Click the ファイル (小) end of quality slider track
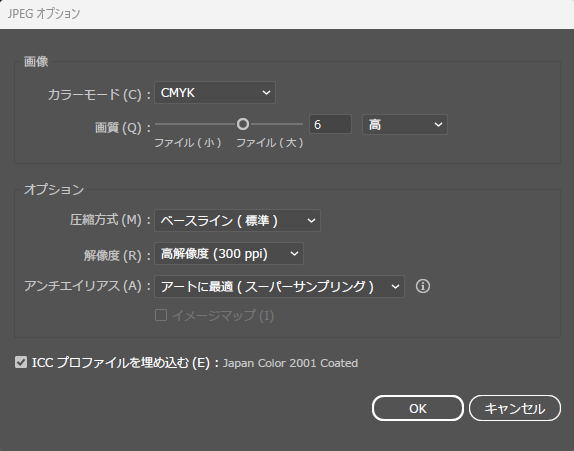The image size is (574, 451). [157, 124]
